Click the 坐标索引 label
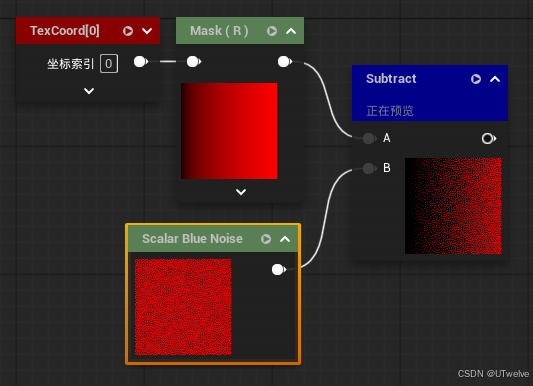Screen dimensions: 533x386 (70, 64)
